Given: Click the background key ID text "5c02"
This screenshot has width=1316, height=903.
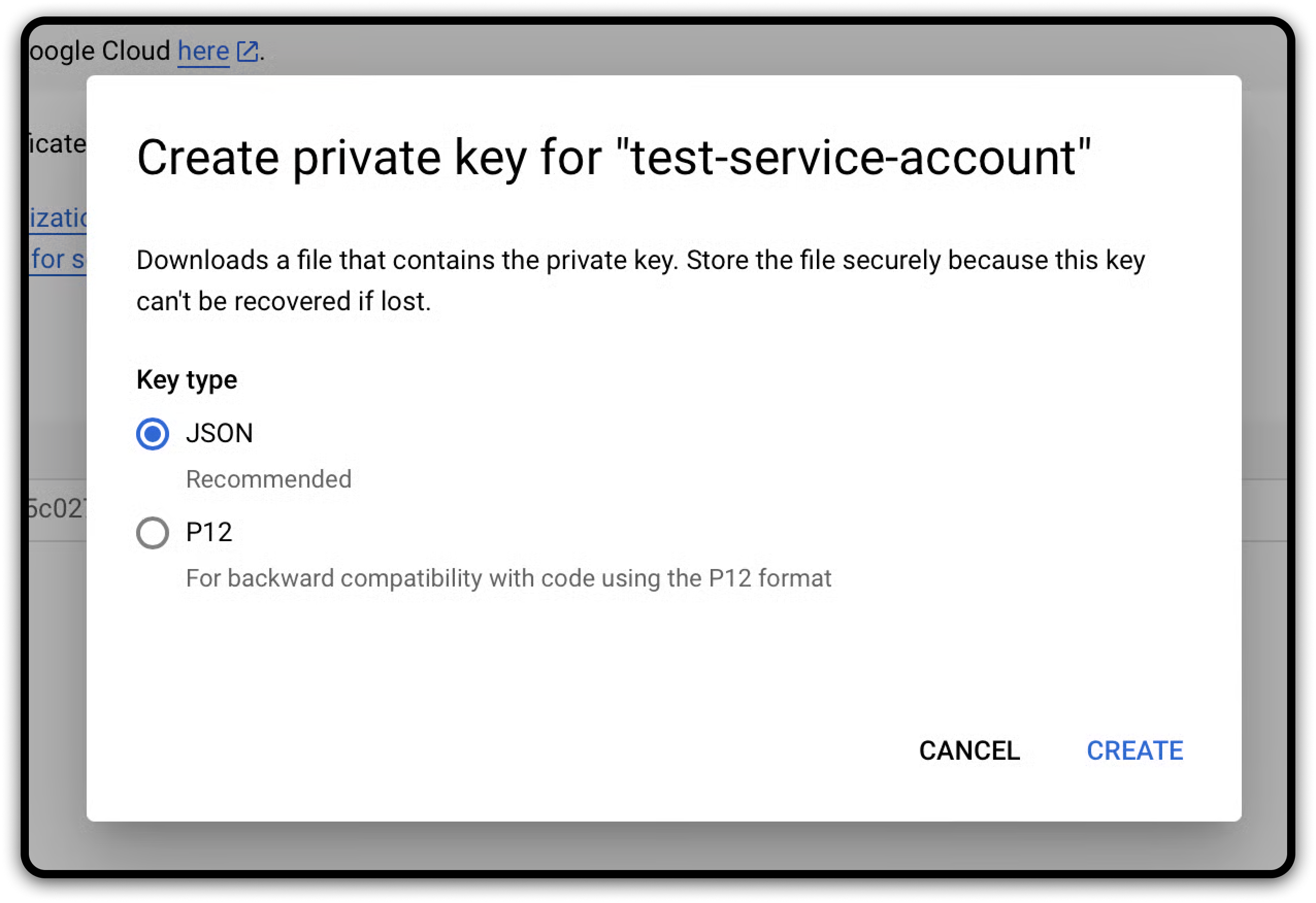Looking at the screenshot, I should (x=57, y=509).
